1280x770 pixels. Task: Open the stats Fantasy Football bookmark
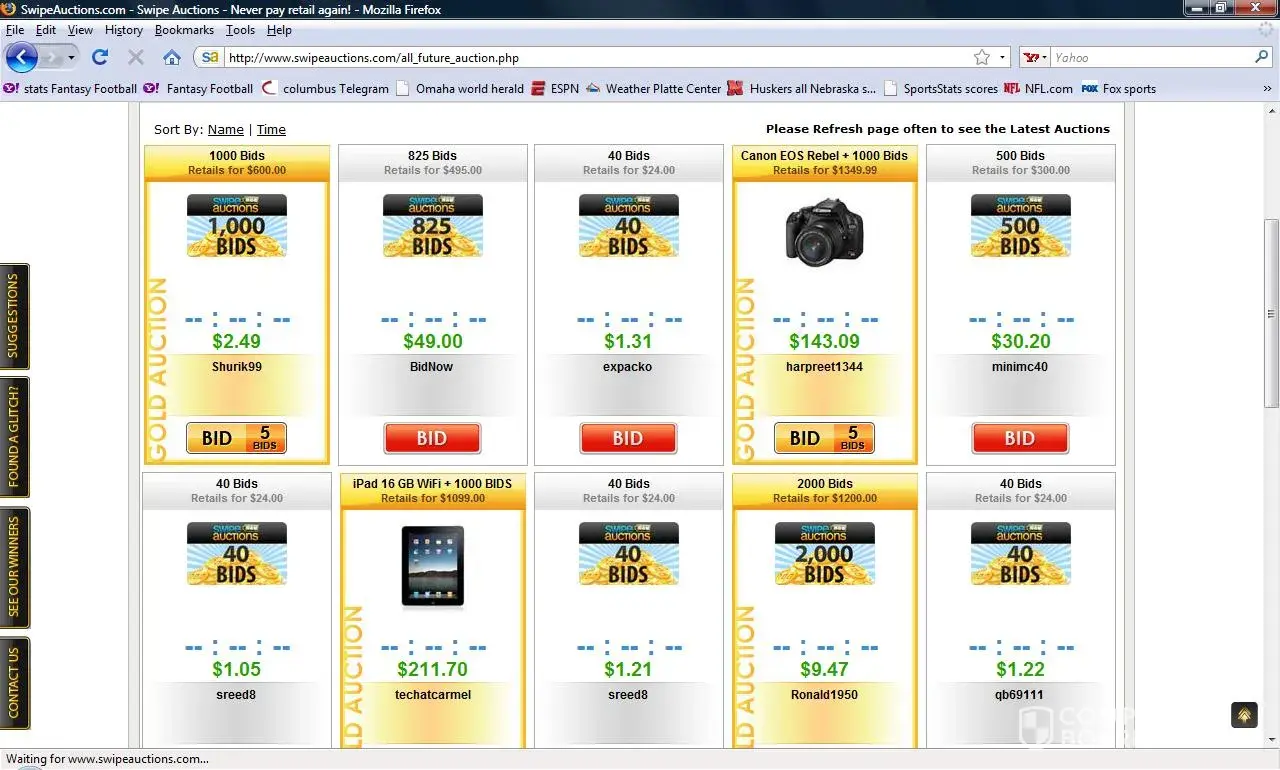tap(70, 89)
